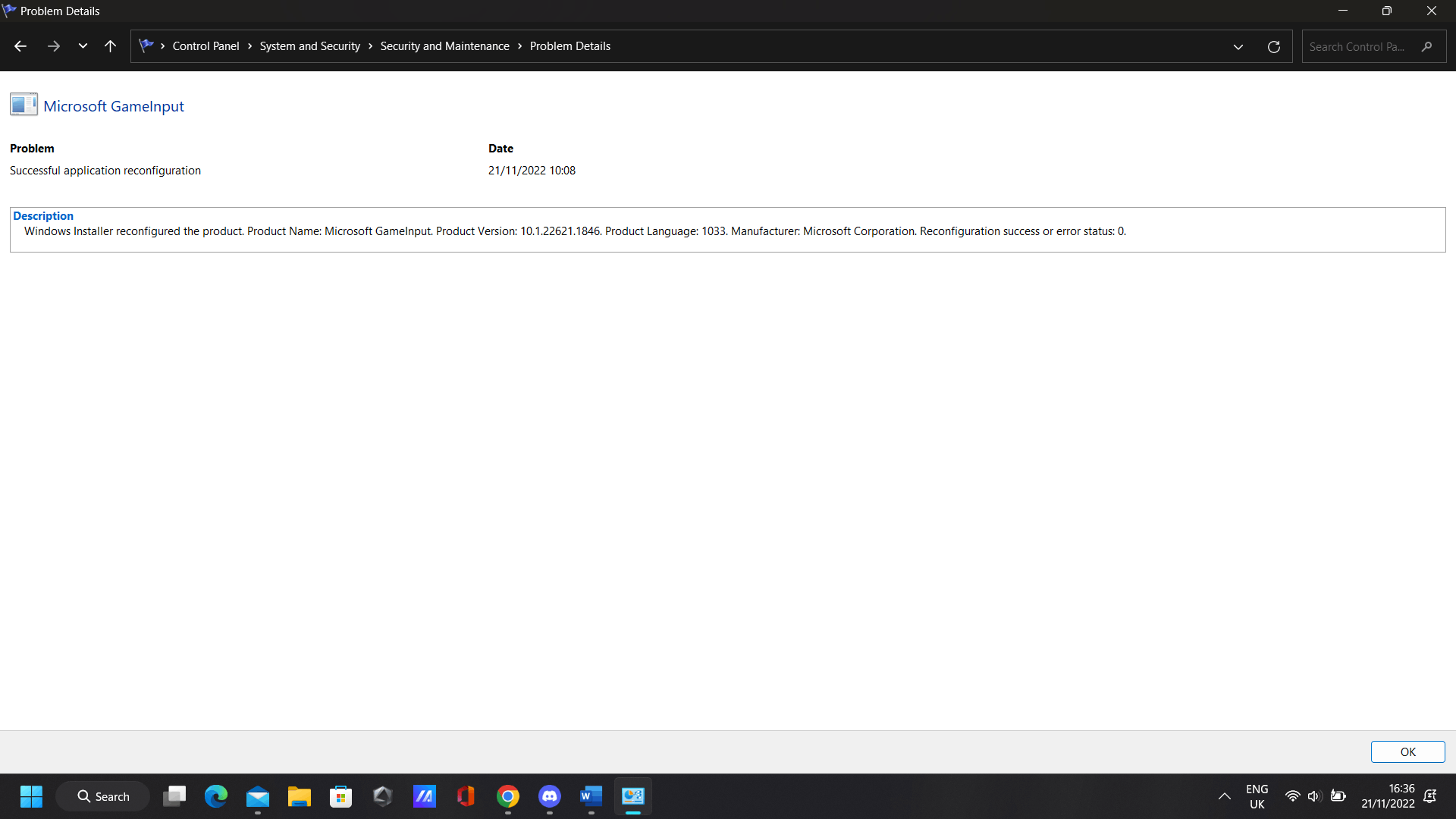Click the search magnifier icon

[x=1427, y=47]
